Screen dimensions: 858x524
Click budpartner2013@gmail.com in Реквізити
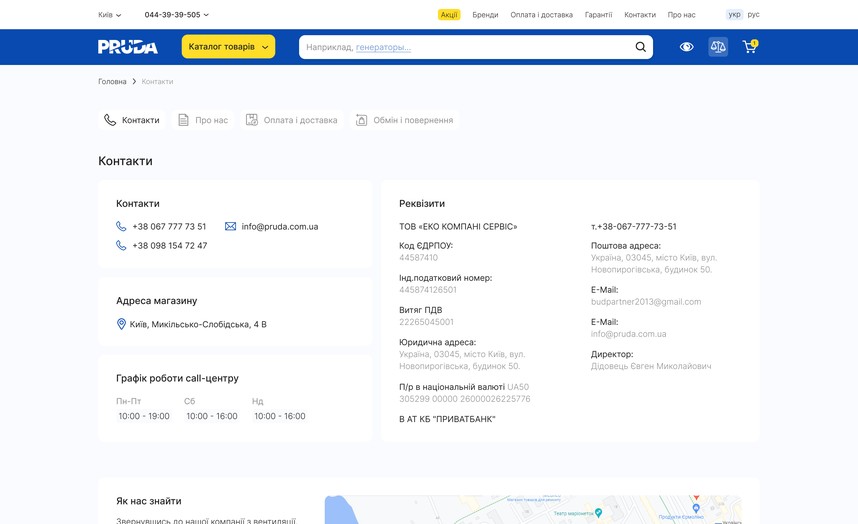tap(646, 301)
